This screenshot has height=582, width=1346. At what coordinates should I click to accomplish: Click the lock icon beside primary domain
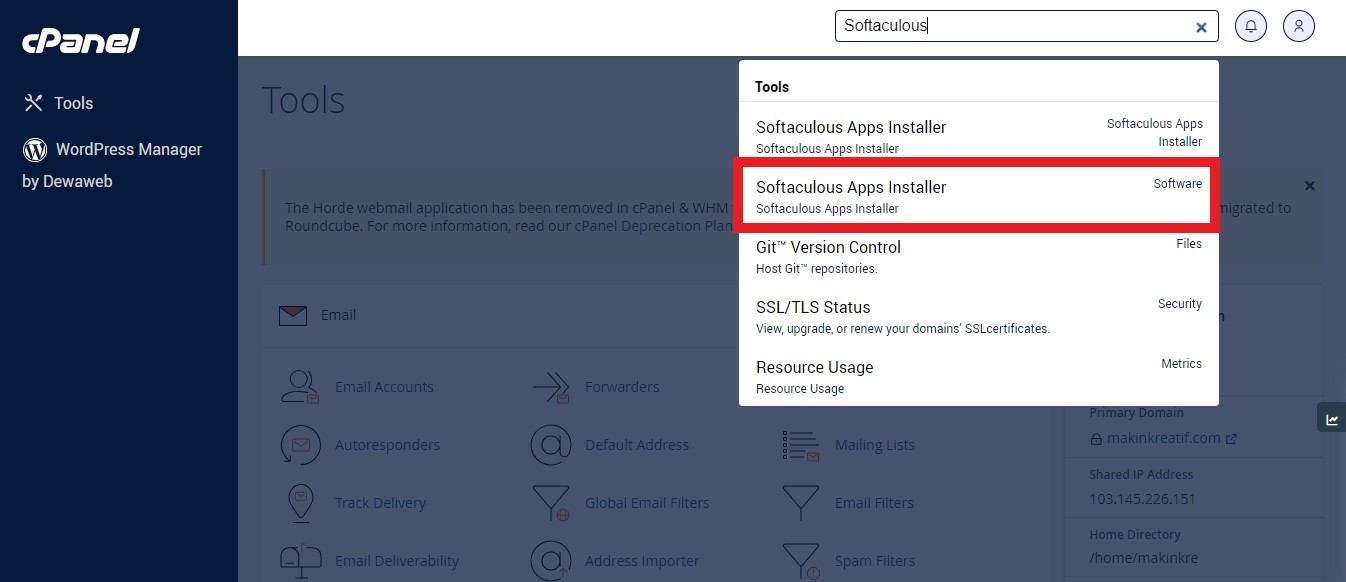coord(1096,439)
